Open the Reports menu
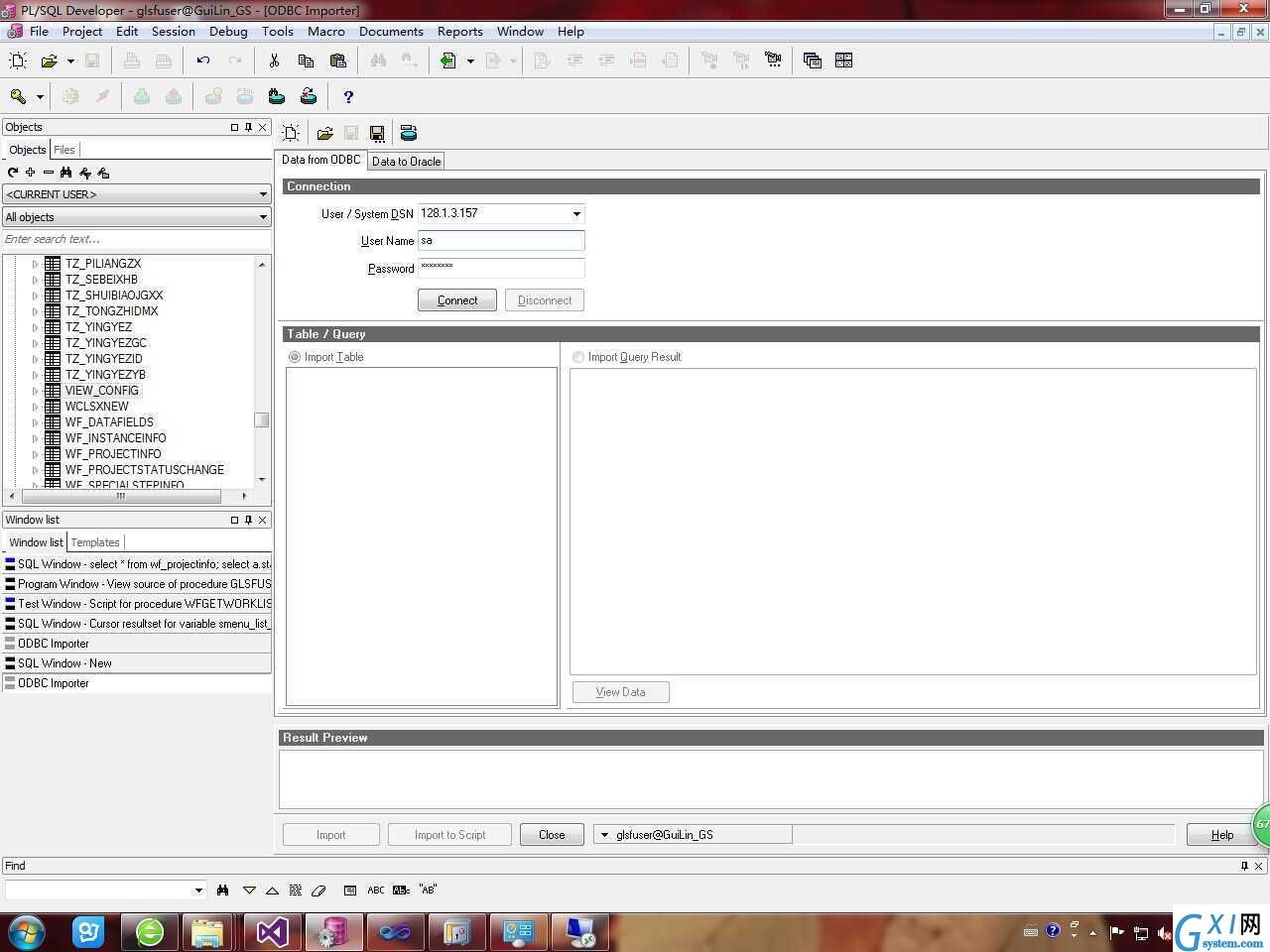The image size is (1270, 952). click(460, 32)
